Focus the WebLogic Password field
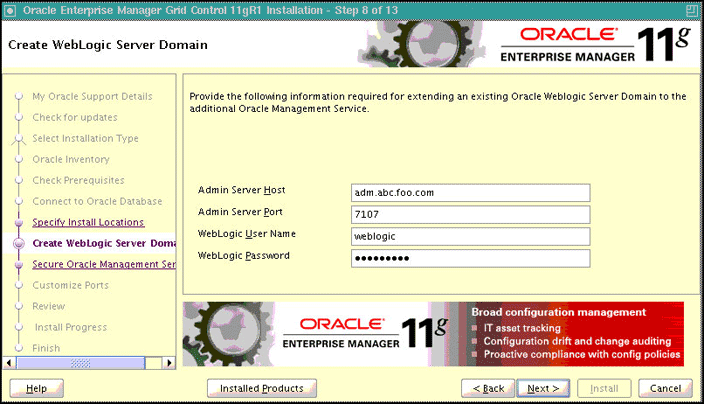 [x=471, y=259]
